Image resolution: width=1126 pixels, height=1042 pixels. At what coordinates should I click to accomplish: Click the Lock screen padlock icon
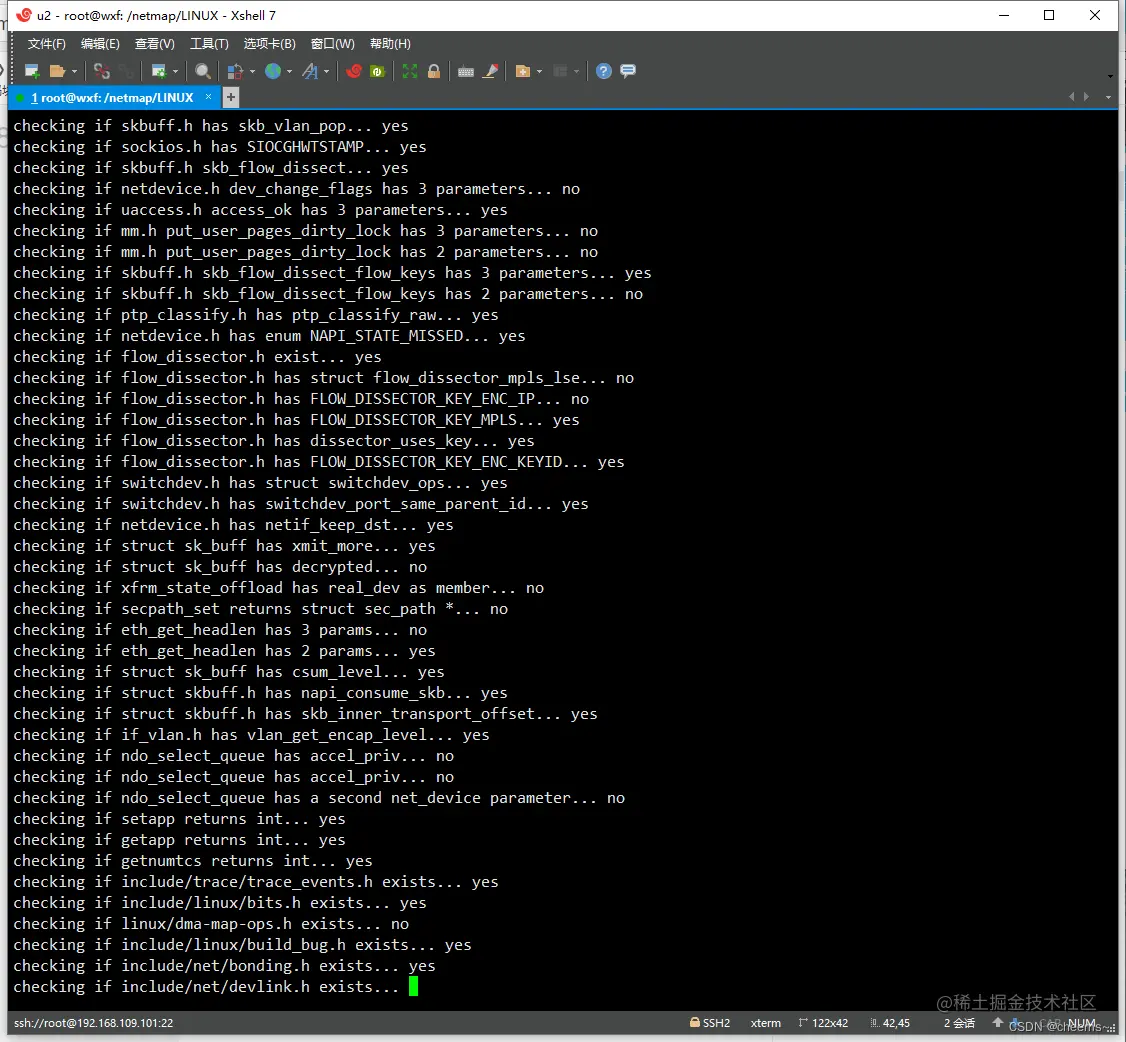[x=434, y=71]
